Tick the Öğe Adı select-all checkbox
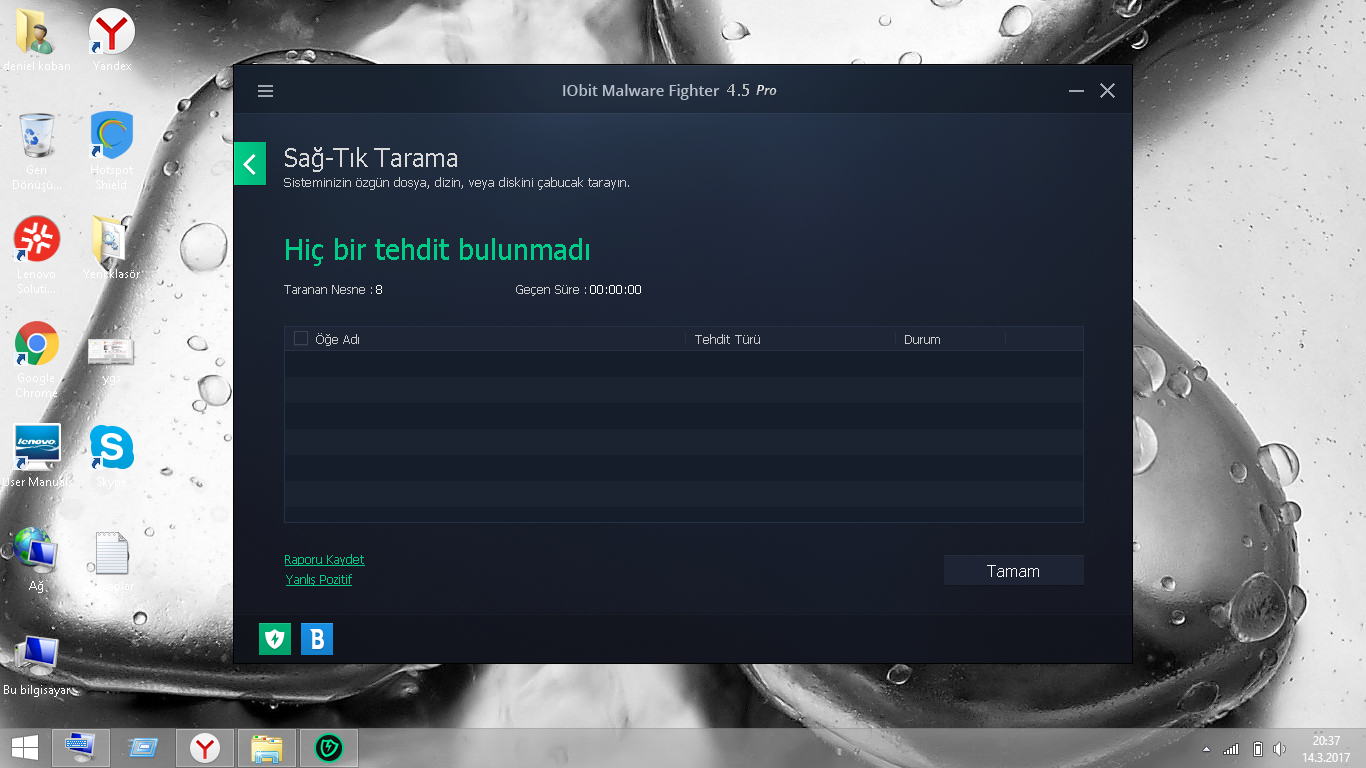 coord(301,338)
